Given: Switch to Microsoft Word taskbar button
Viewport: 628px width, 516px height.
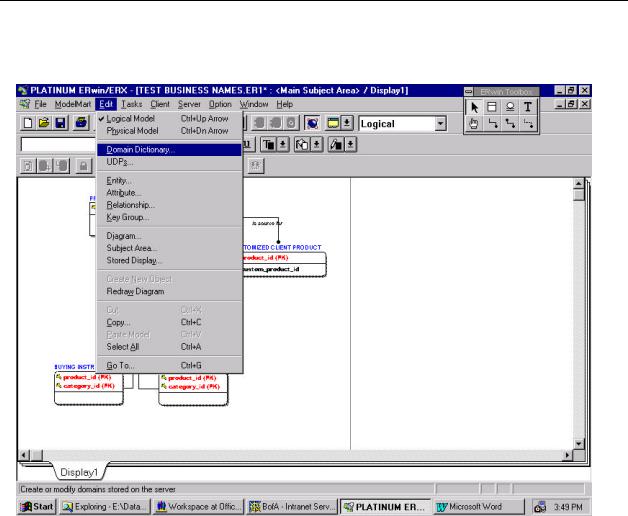Looking at the screenshot, I should tap(479, 507).
